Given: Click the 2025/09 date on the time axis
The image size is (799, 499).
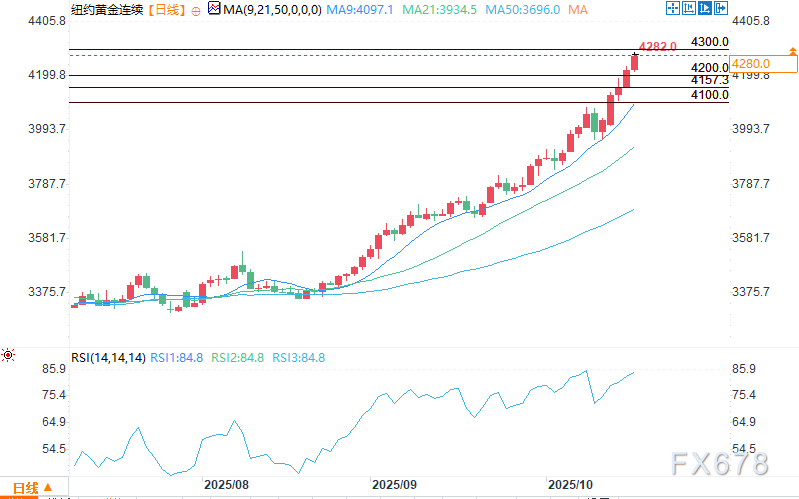Looking at the screenshot, I should point(393,484).
